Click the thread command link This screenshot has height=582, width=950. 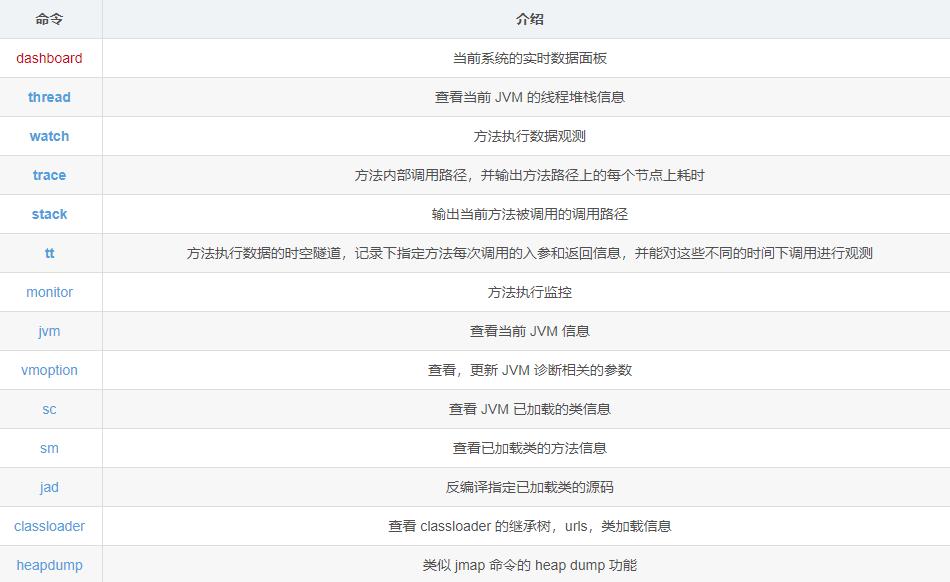click(49, 97)
